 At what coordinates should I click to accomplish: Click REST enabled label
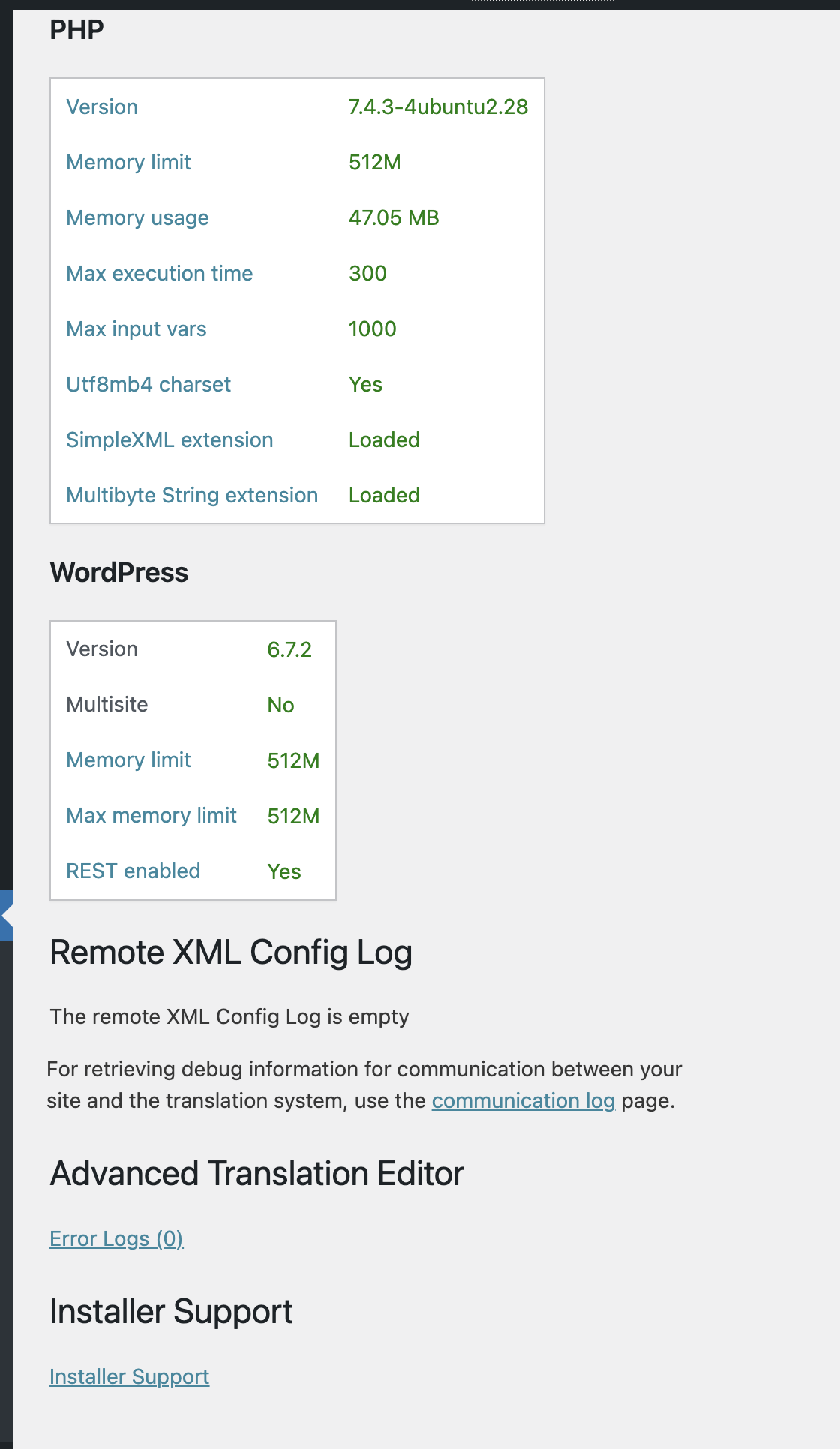[133, 871]
